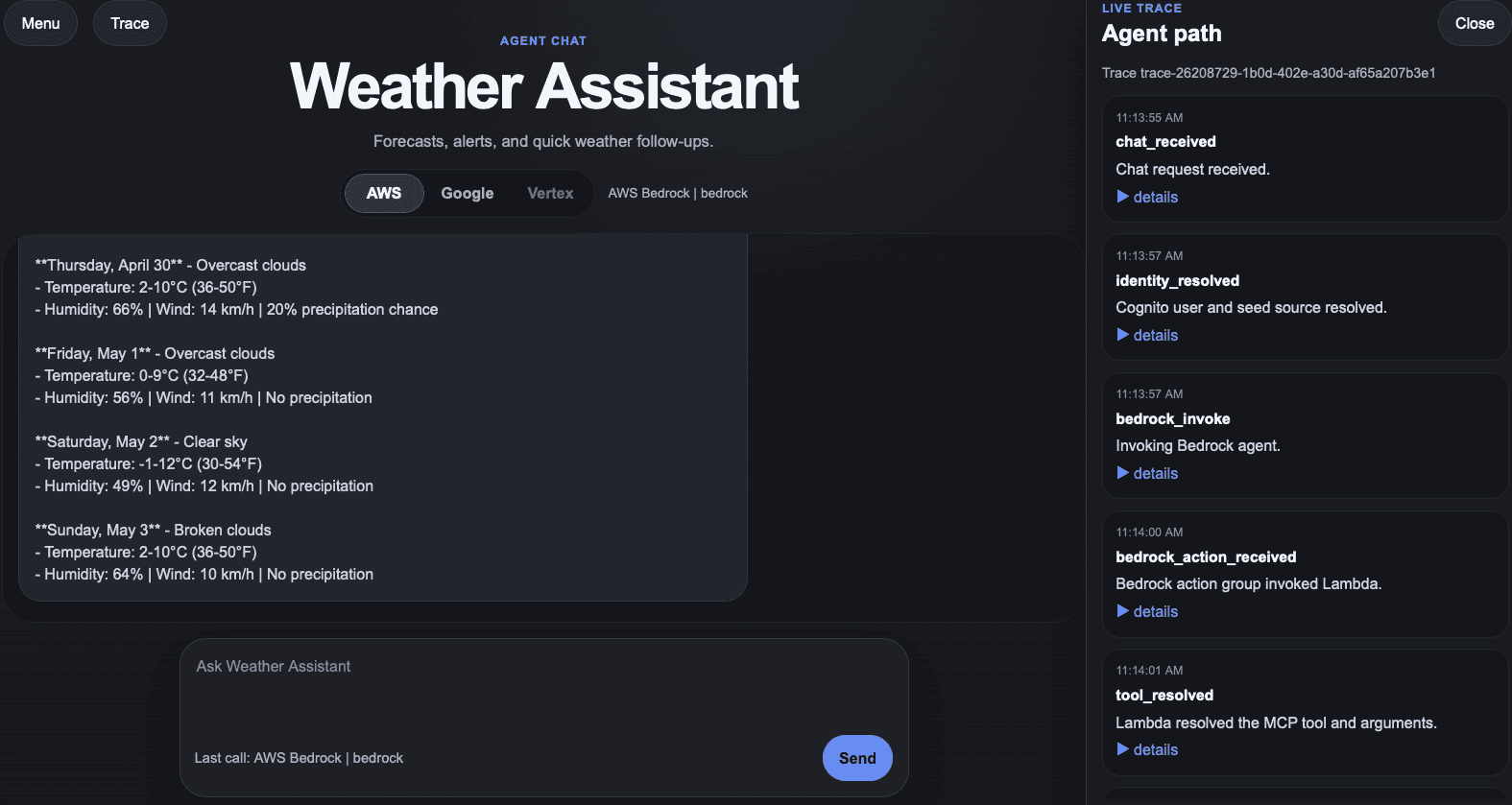
Task: Click the 'Friday, May 1' forecast line
Action: [x=155, y=353]
